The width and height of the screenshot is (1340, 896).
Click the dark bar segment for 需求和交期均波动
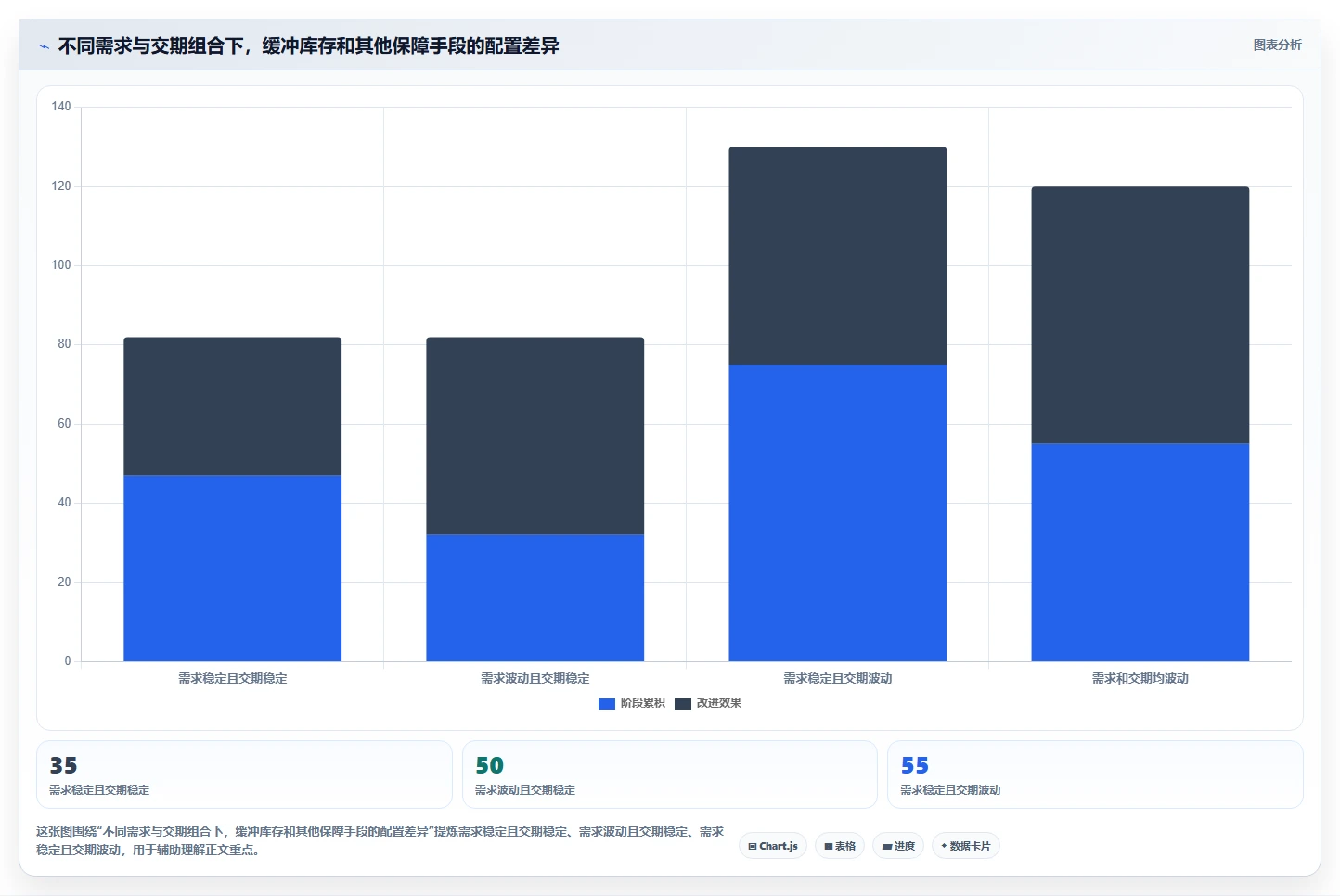[x=1140, y=315]
